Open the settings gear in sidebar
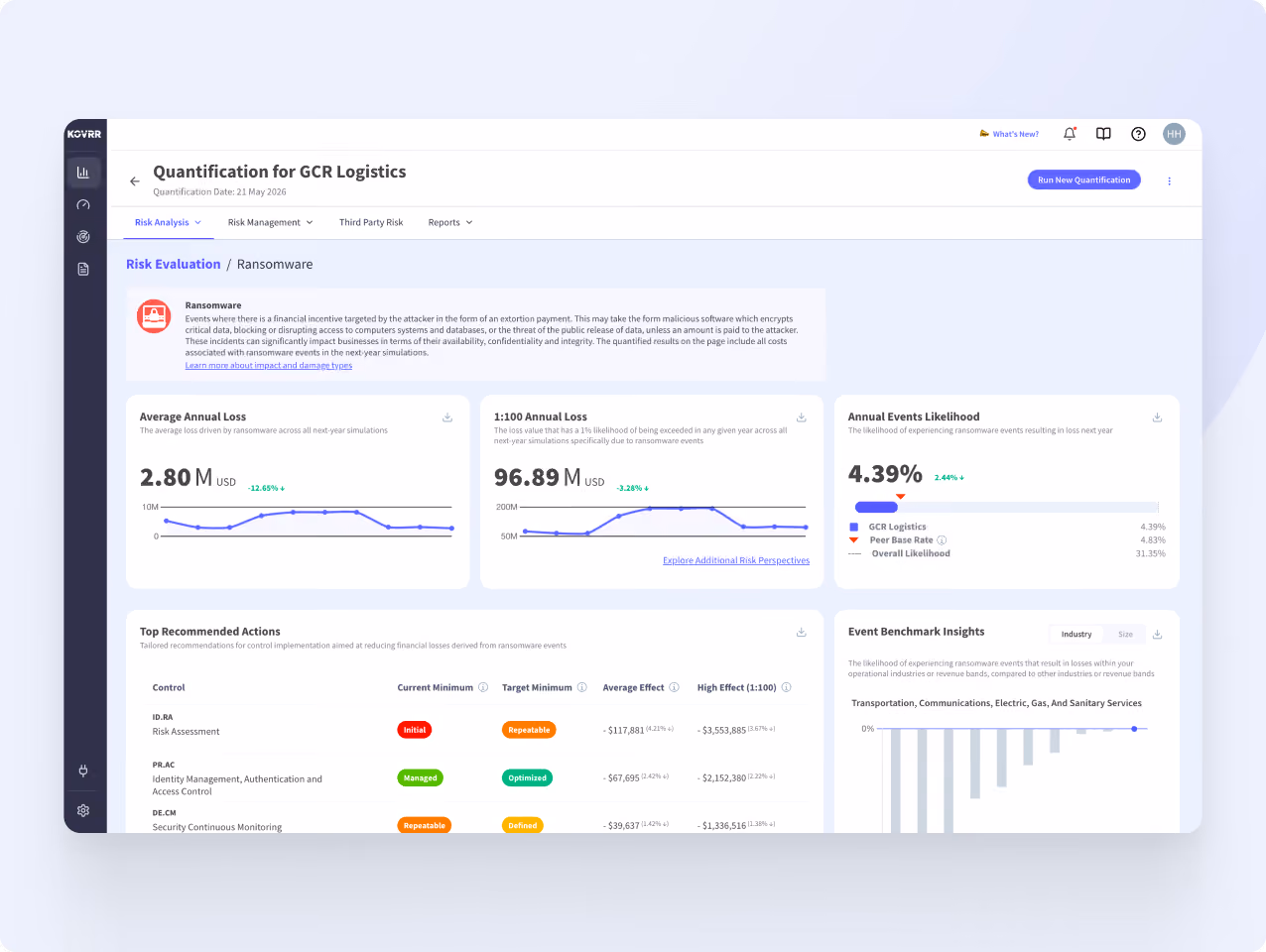Viewport: 1266px width, 952px height. pyautogui.click(x=83, y=810)
